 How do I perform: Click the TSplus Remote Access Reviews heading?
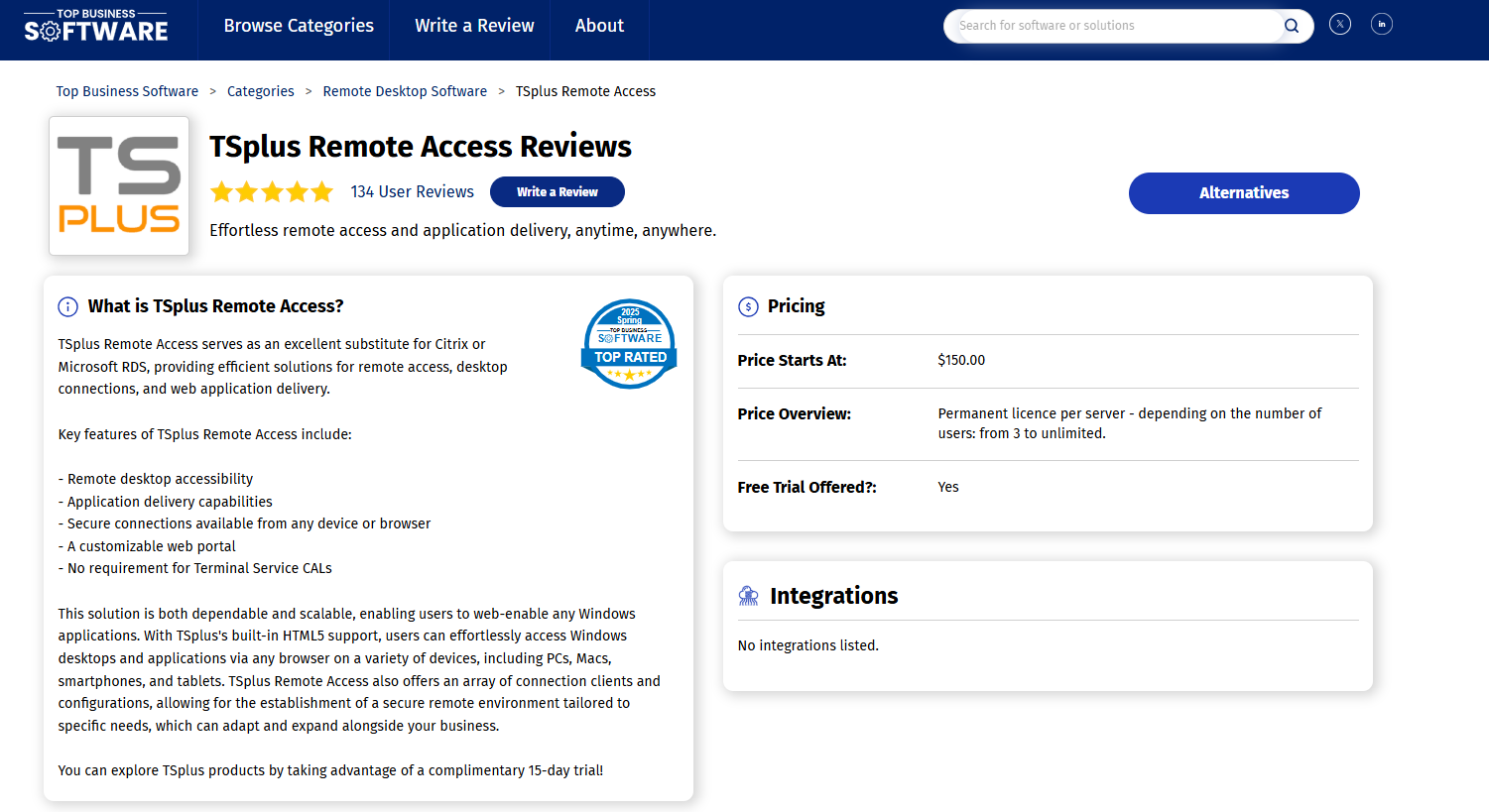coord(421,147)
